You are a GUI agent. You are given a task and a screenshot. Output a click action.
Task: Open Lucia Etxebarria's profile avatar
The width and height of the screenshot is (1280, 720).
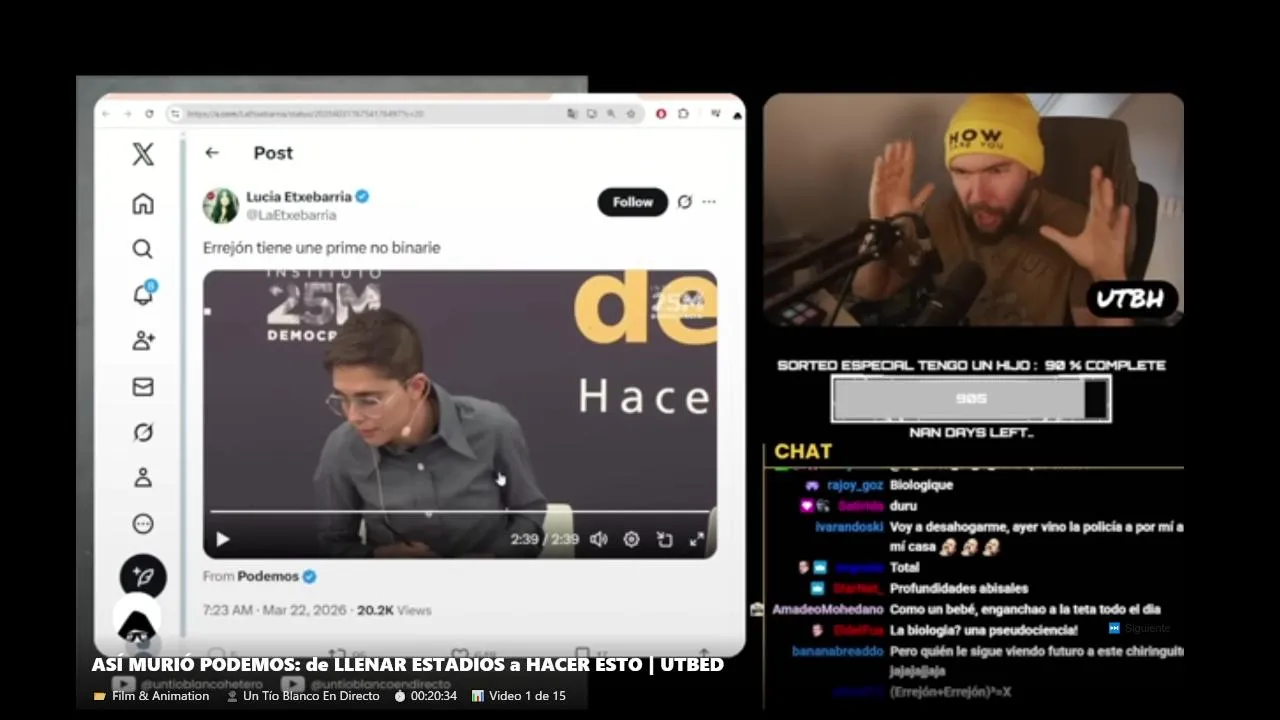click(x=221, y=205)
